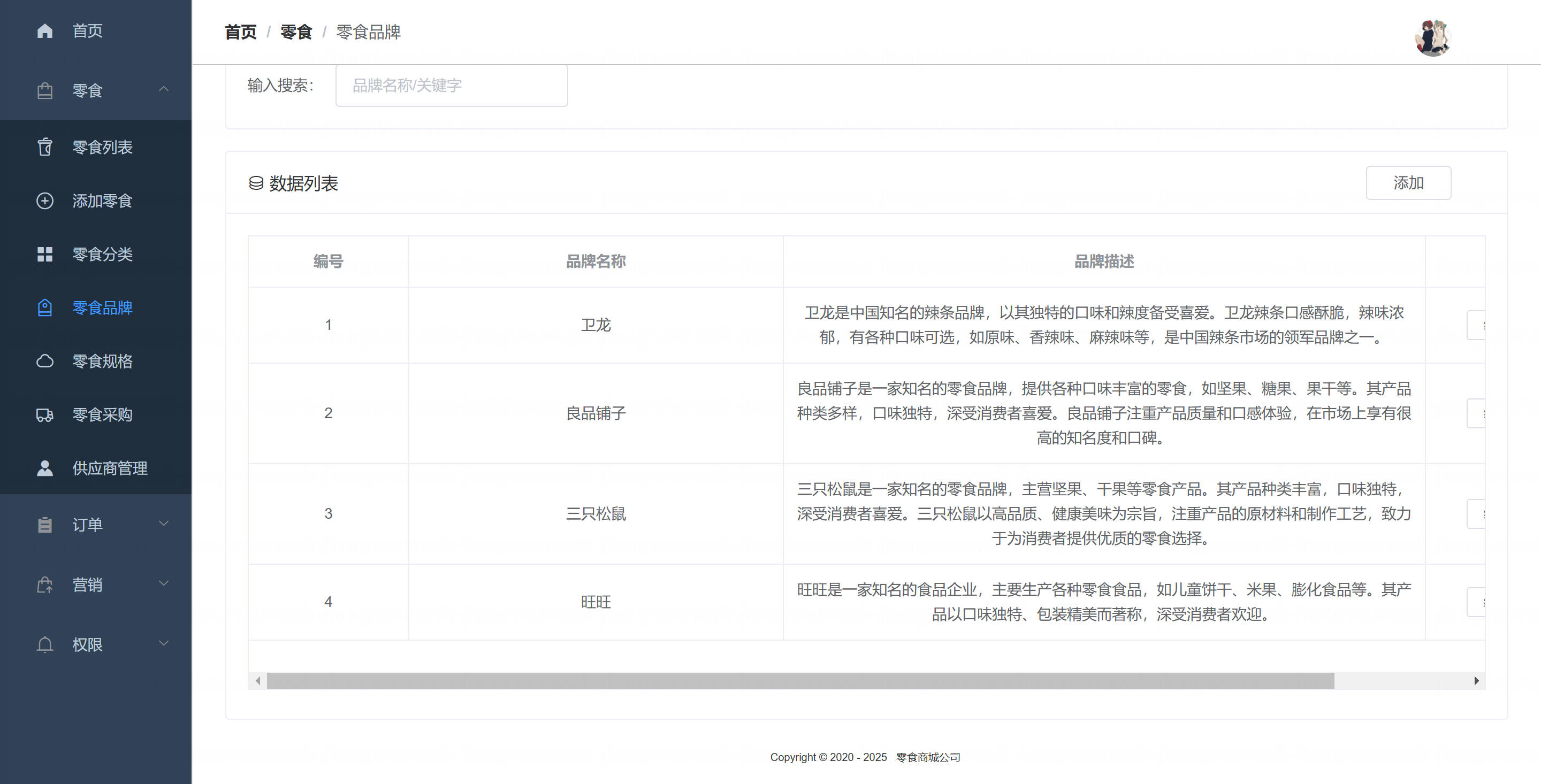Click 零食品牌 breadcrumb text
Image resolution: width=1541 pixels, height=784 pixels.
[x=368, y=32]
